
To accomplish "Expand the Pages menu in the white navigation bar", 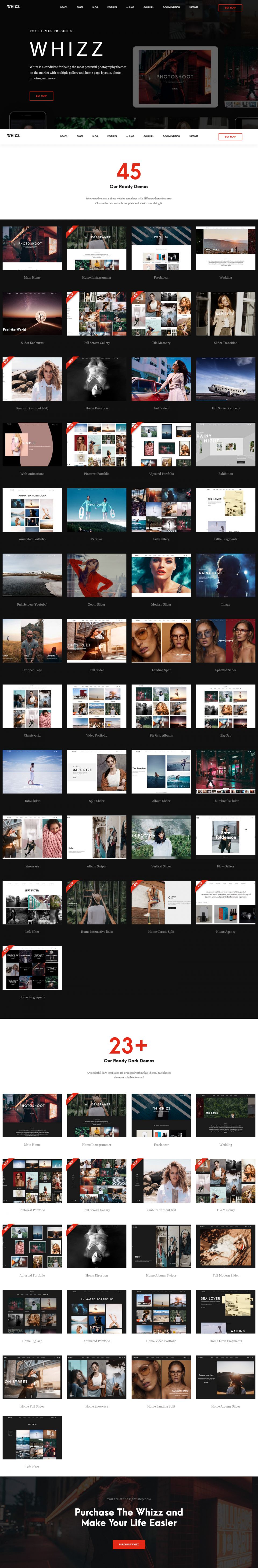I will click(x=80, y=136).
